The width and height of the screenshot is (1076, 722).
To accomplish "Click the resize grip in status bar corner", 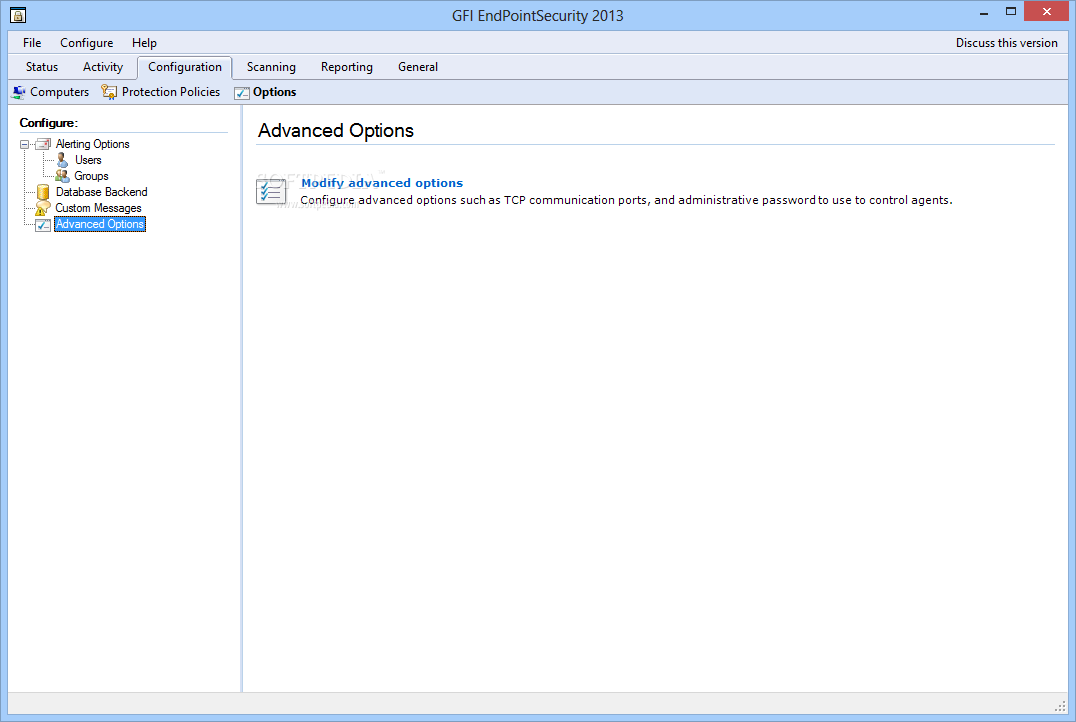I will click(1060, 706).
